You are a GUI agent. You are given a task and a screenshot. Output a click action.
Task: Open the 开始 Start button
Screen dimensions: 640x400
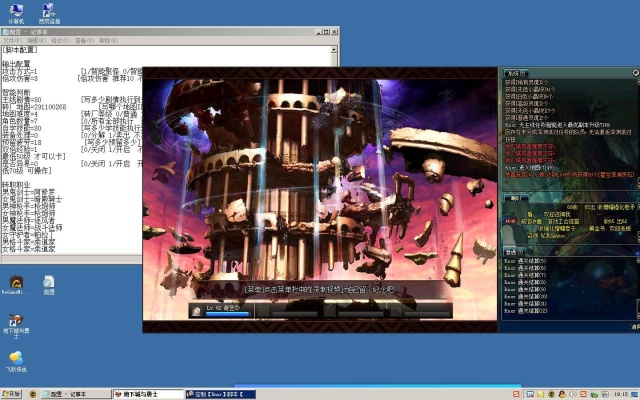click(11, 394)
